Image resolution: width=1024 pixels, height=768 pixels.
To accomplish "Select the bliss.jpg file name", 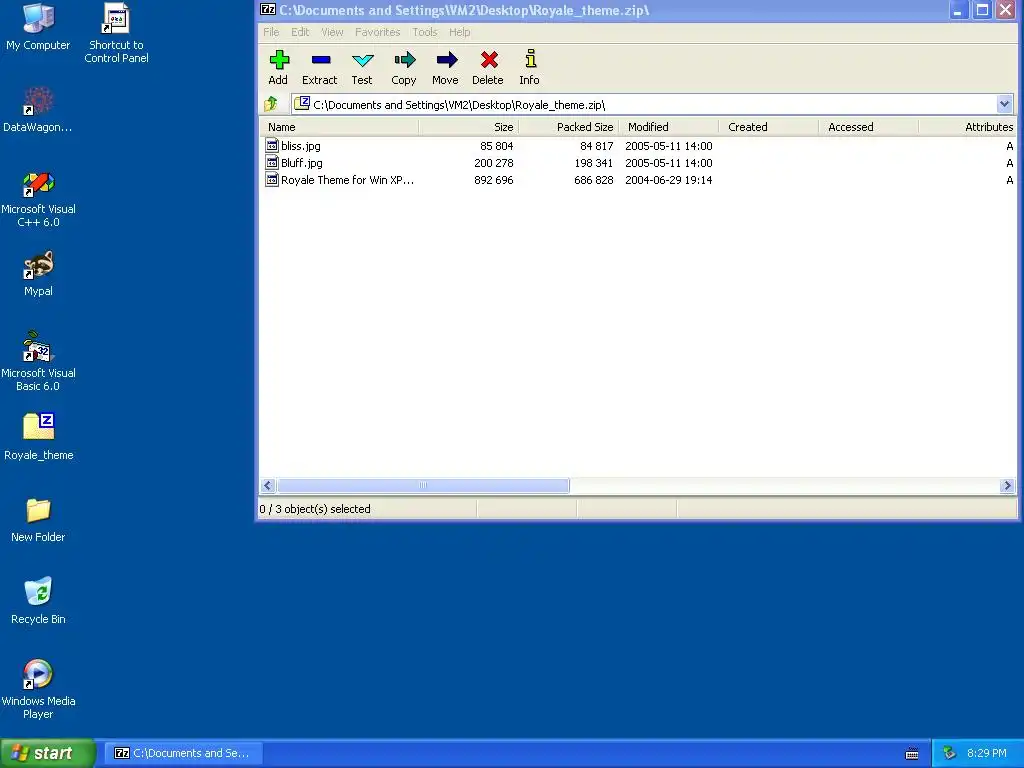I will click(x=301, y=146).
